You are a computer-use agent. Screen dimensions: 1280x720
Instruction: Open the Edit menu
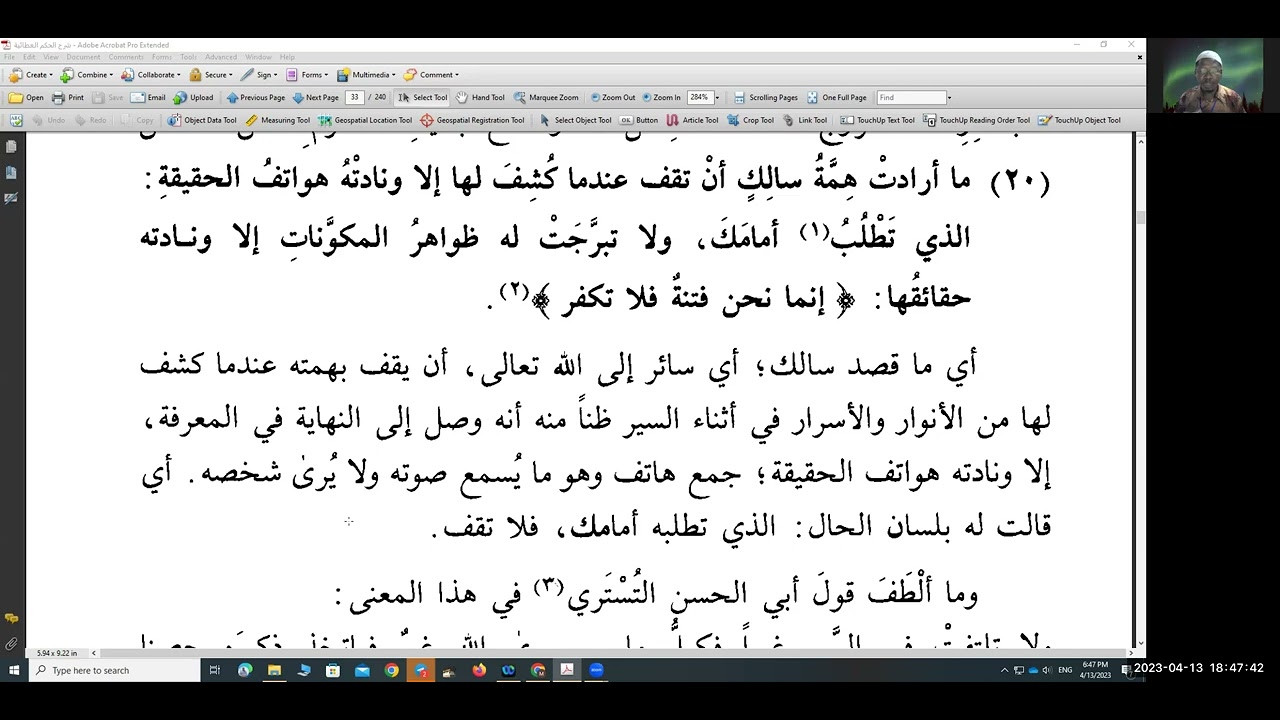29,57
